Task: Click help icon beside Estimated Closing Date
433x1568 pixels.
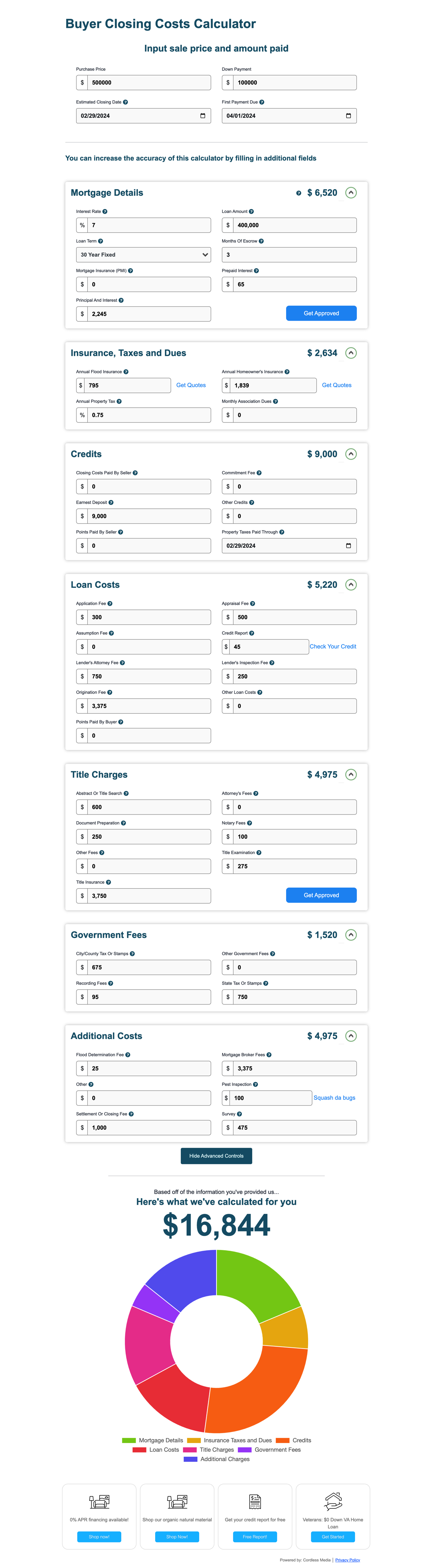Action: [x=125, y=102]
